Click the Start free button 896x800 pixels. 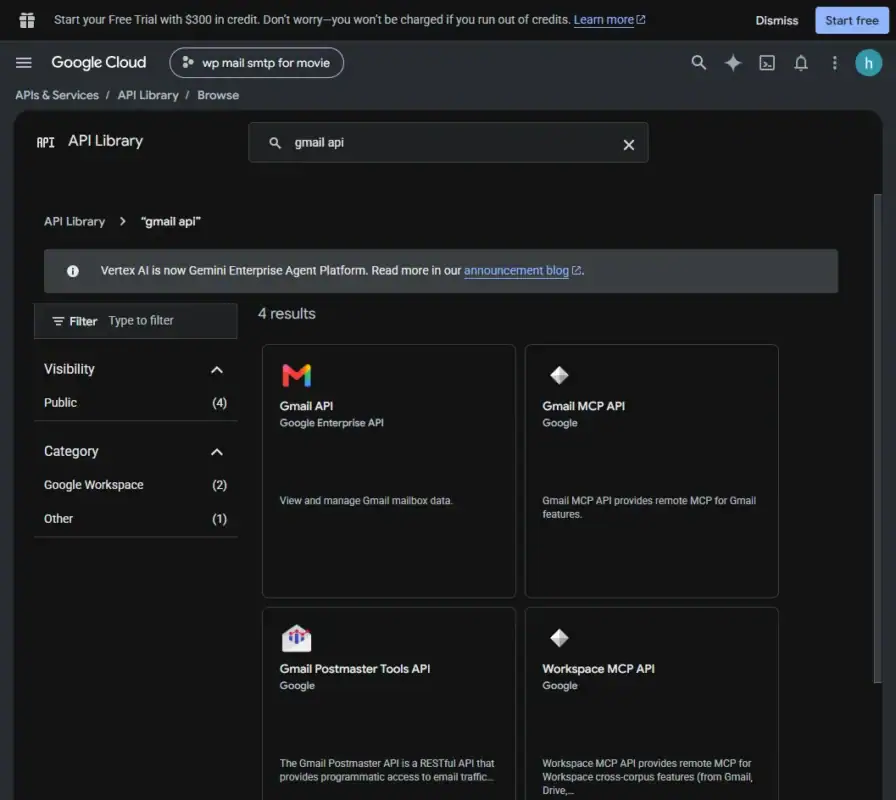851,21
